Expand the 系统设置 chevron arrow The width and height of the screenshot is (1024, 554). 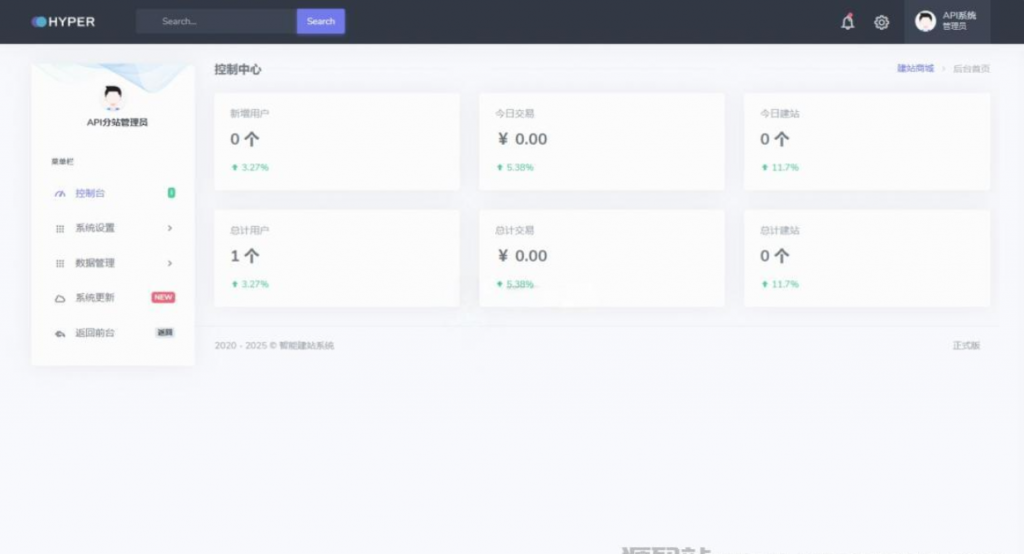(170, 228)
